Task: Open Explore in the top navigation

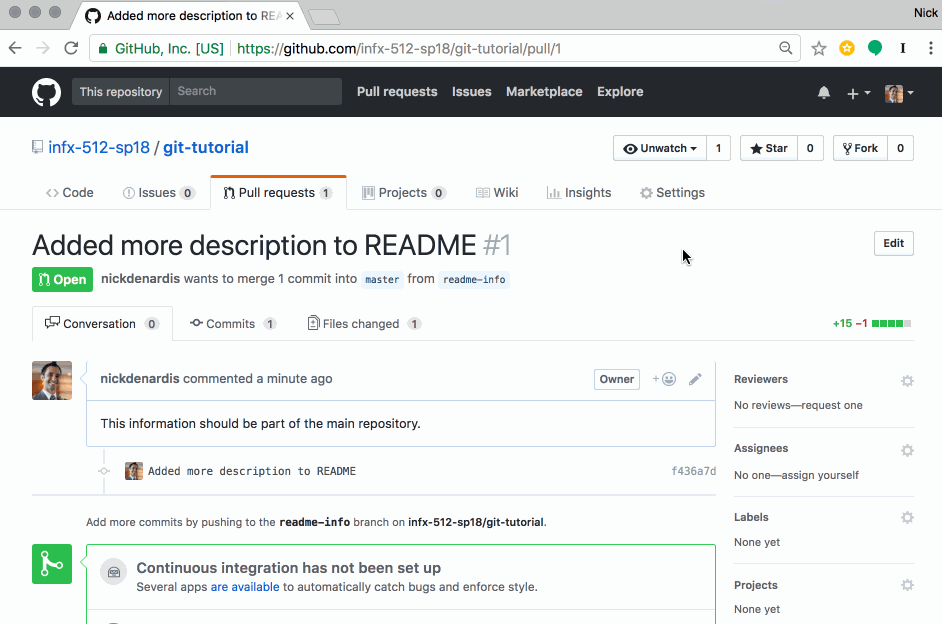Action: click(620, 91)
